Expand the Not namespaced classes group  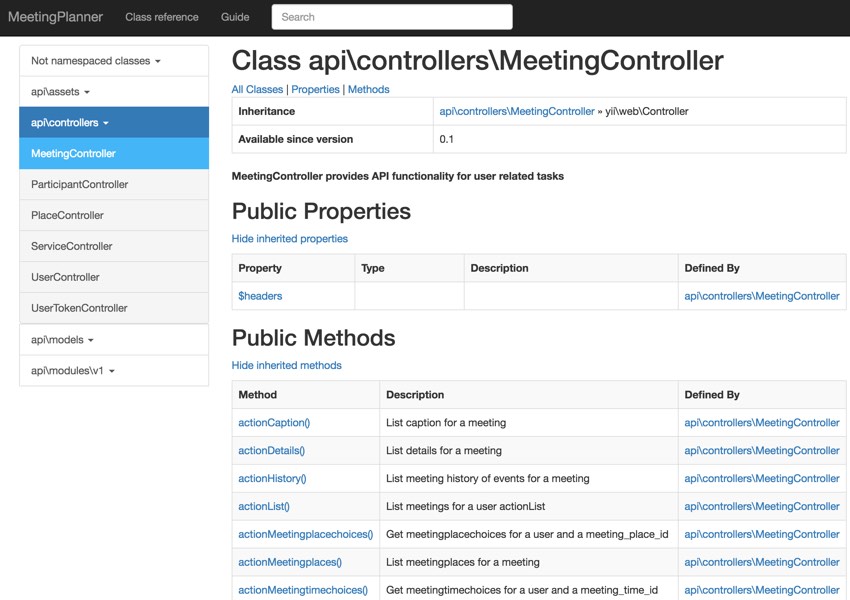coord(114,61)
